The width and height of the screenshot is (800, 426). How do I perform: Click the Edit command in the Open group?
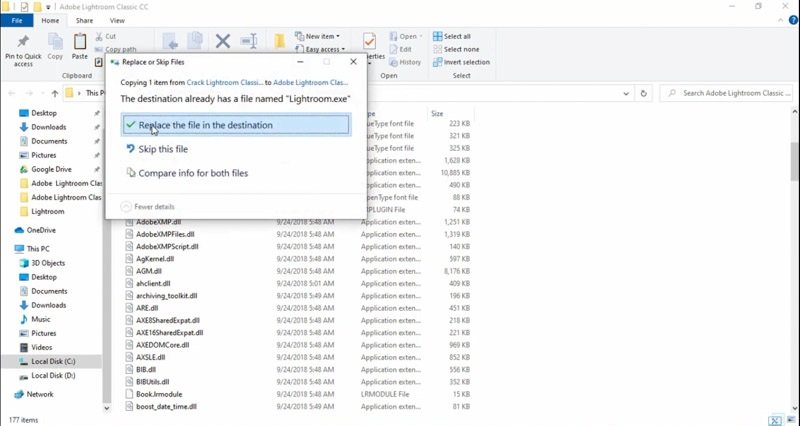pos(401,49)
